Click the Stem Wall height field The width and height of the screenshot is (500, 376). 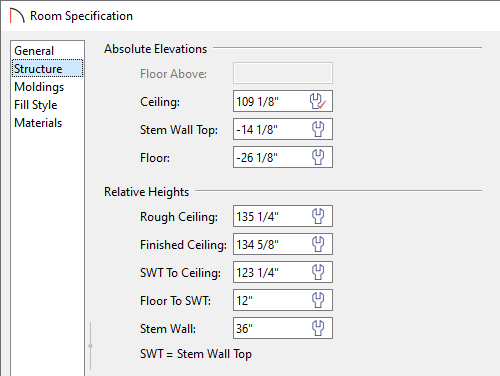(x=283, y=328)
